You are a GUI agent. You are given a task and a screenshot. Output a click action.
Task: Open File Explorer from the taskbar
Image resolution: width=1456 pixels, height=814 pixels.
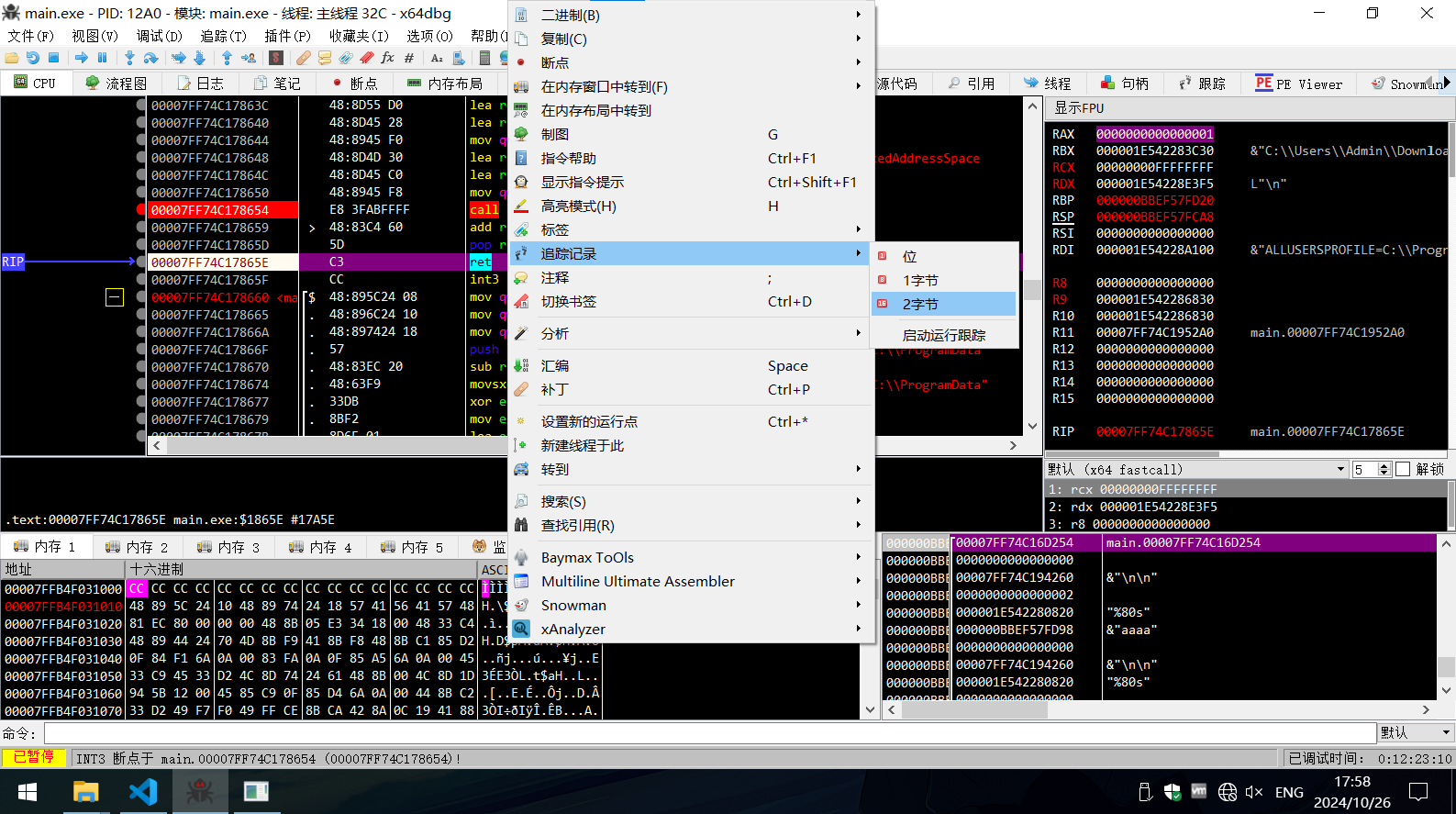point(85,791)
